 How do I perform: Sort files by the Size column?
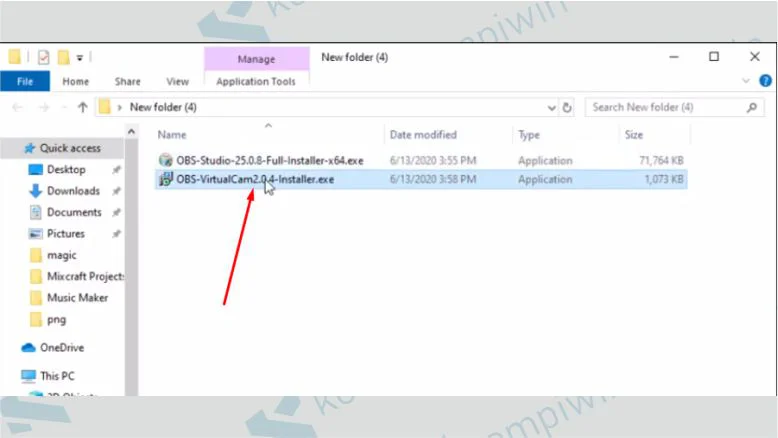pyautogui.click(x=634, y=135)
